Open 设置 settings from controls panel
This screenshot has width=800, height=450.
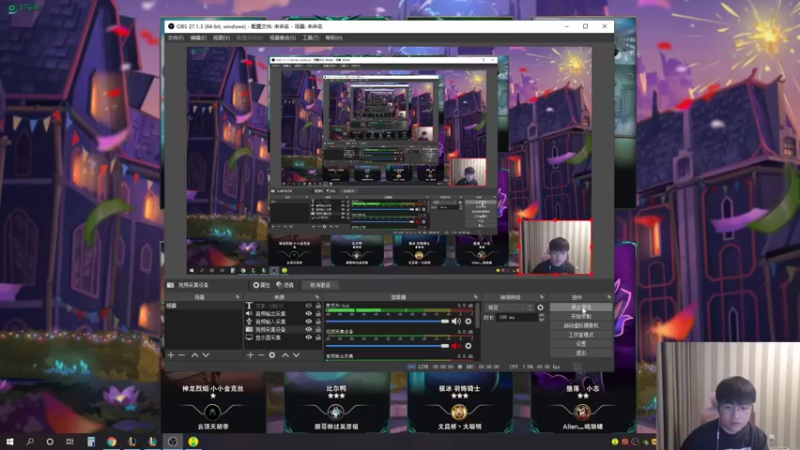click(581, 344)
